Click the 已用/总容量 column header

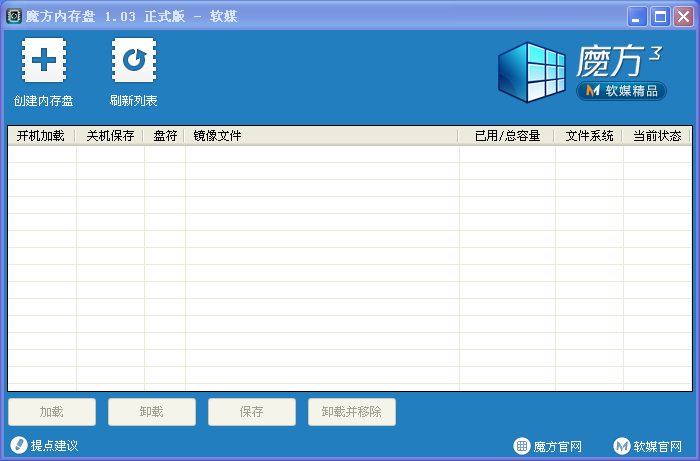click(x=507, y=136)
